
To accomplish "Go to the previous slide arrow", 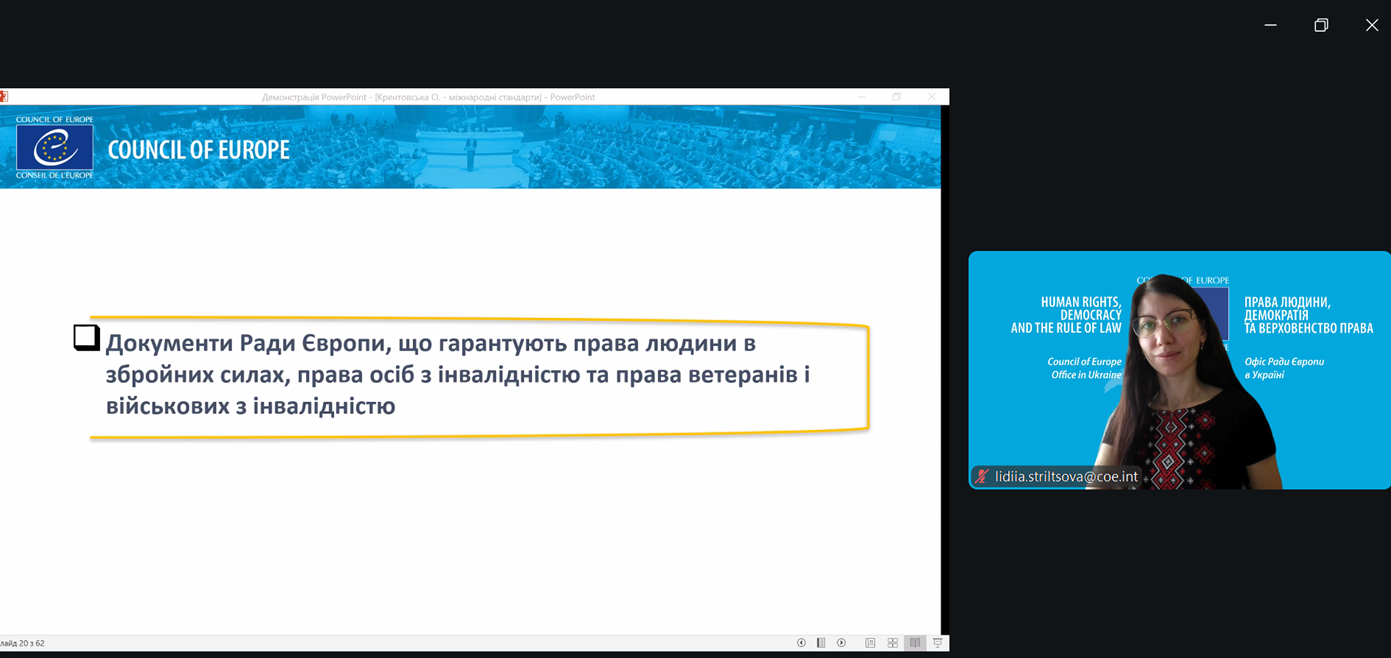I will click(x=801, y=643).
